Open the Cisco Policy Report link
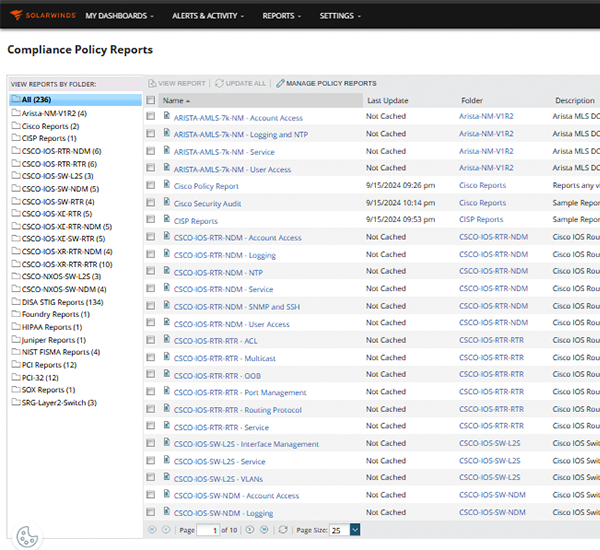The height and width of the screenshot is (550, 600). tap(206, 186)
